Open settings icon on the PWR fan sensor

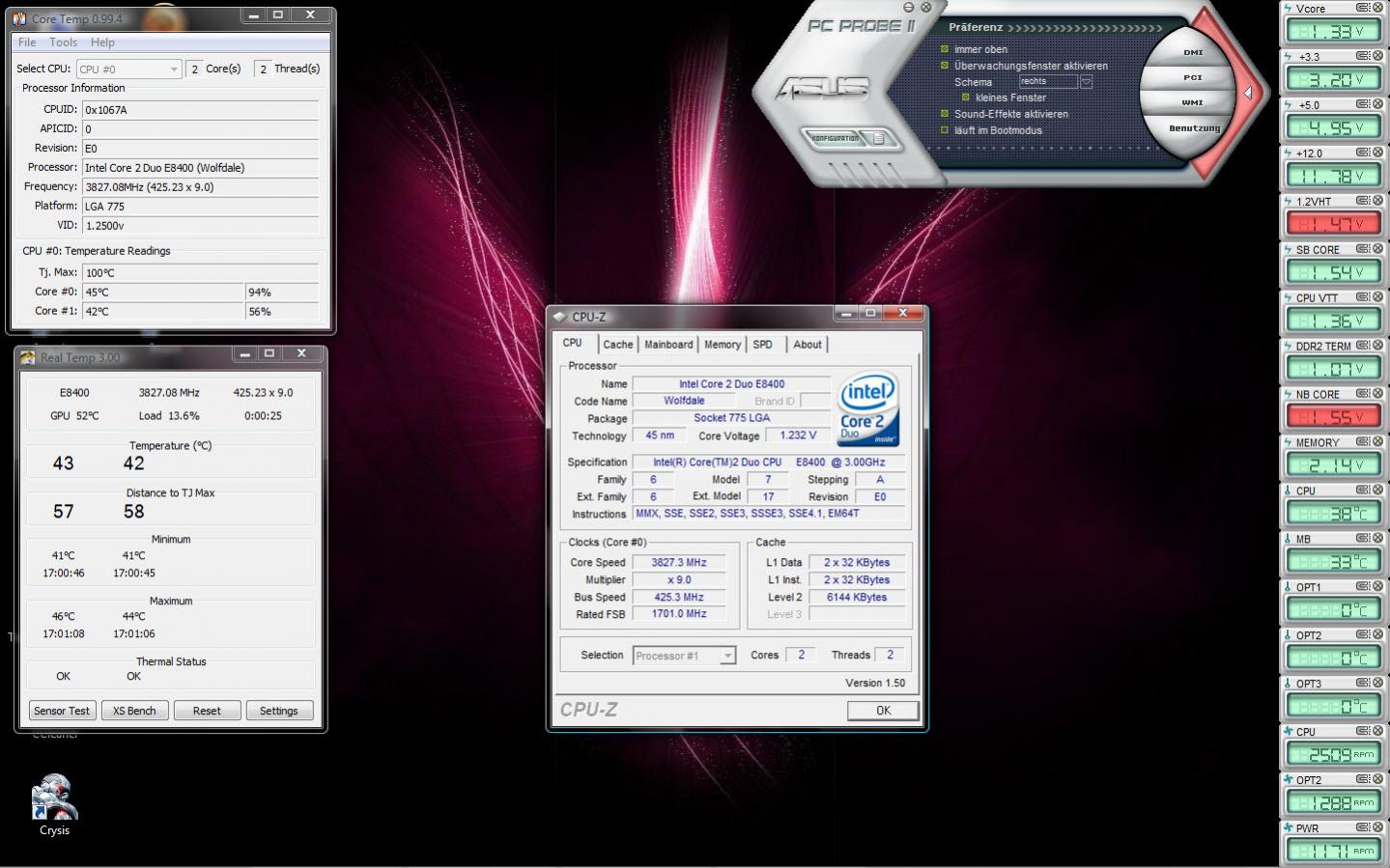[1362, 827]
